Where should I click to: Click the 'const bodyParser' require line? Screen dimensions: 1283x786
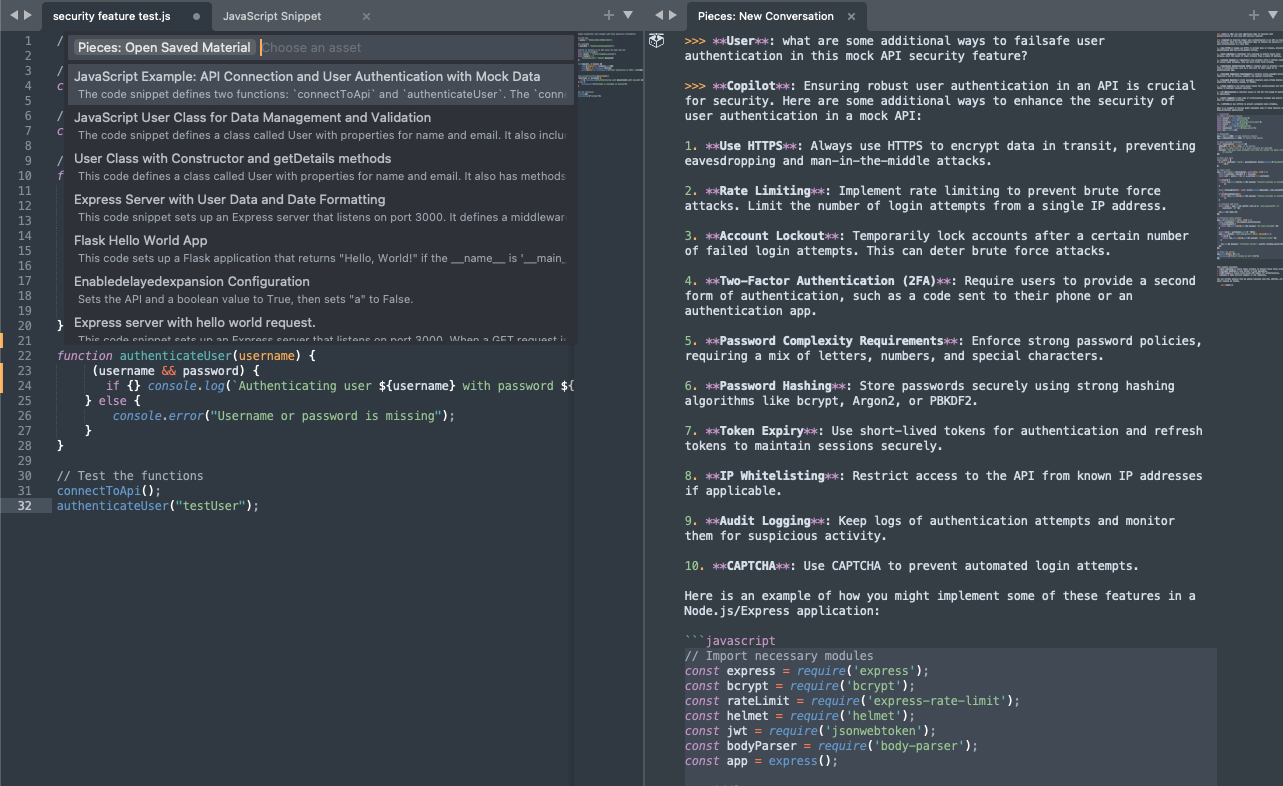[832, 746]
